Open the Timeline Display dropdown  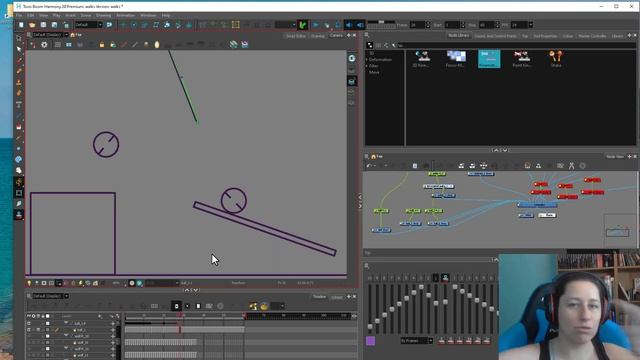point(66,296)
